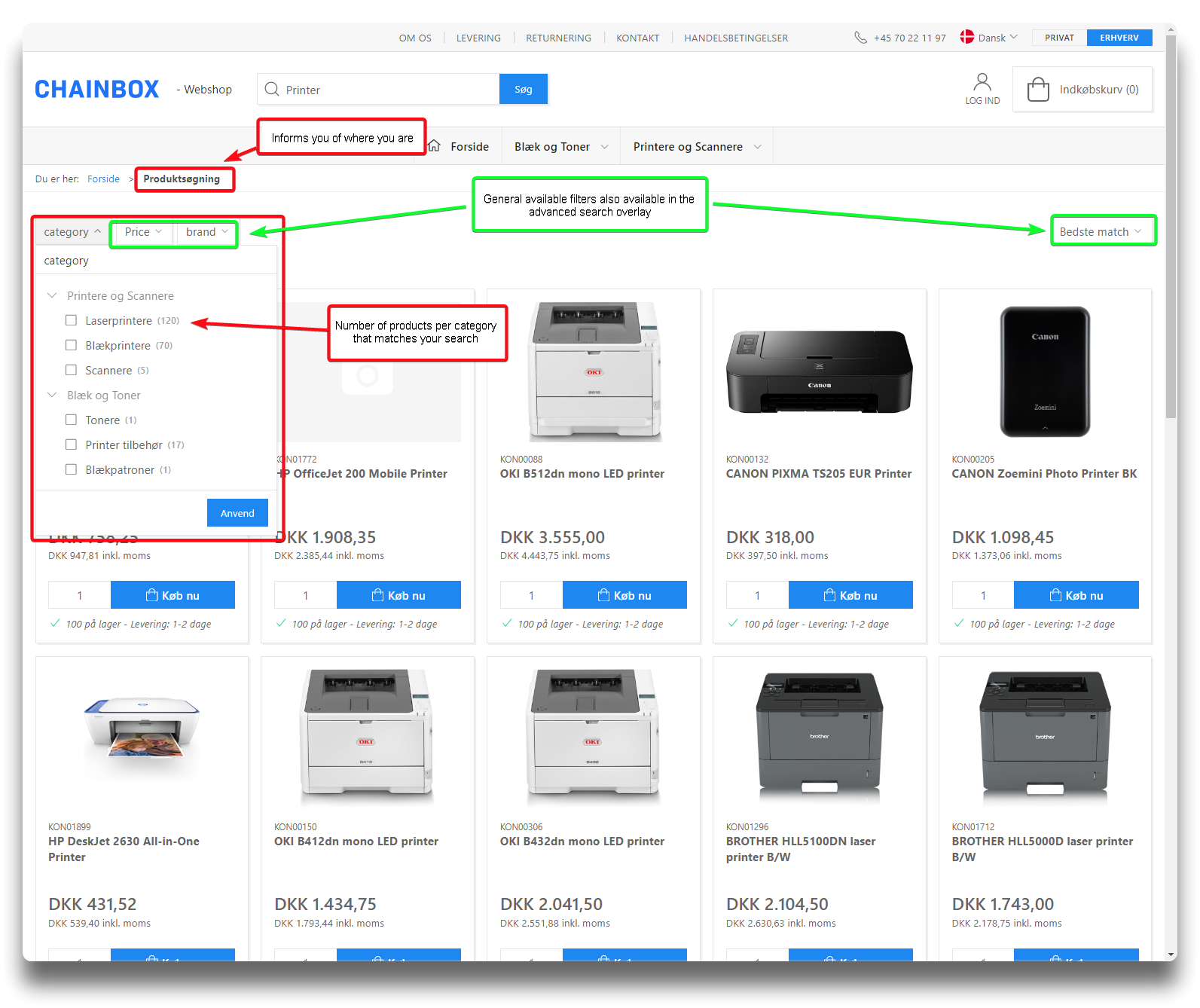Open the Price filter dropdown
Image resolution: width=1200 pixels, height=1008 pixels.
[x=143, y=232]
